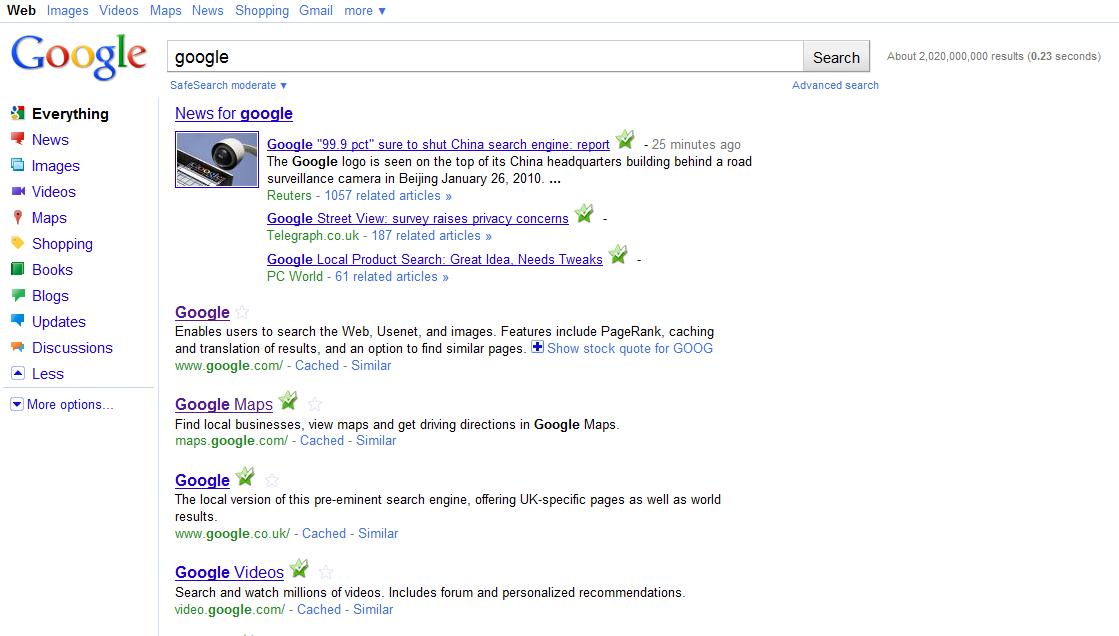Collapse the sidebar with the Less arrow
Image resolution: width=1119 pixels, height=636 pixels.
(x=18, y=373)
